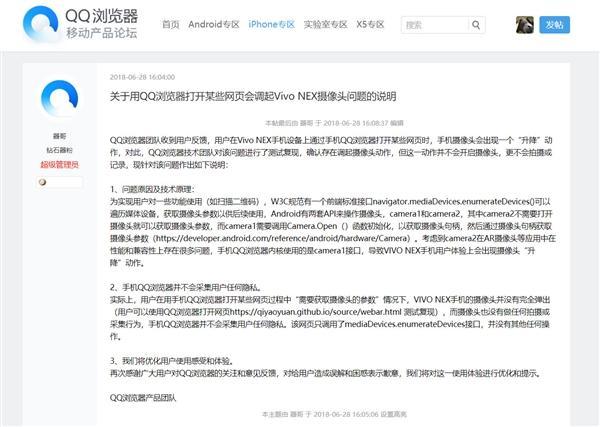Click the author badge medal icon

click(x=42, y=182)
